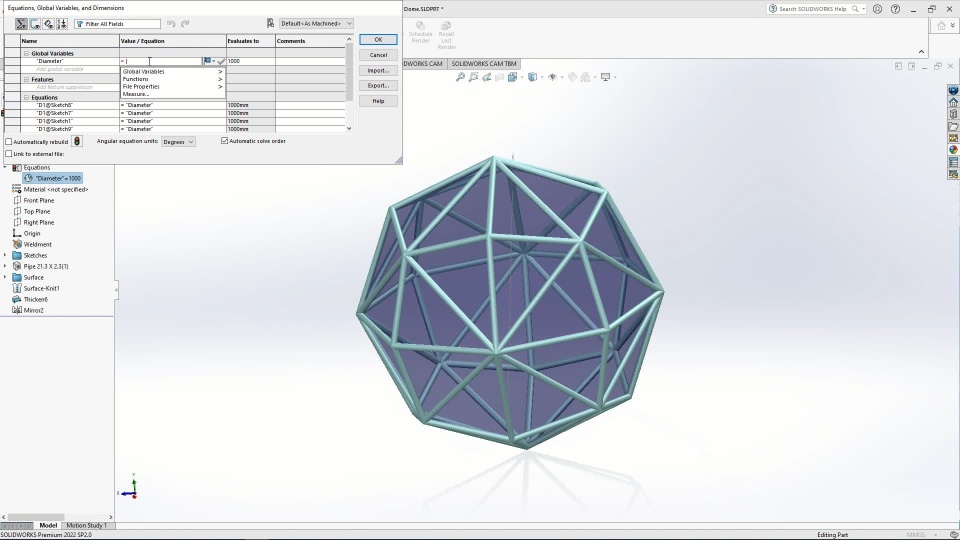Open SOLIDWORKS Resources home tab in task pane
This screenshot has width=960, height=540.
coord(953,102)
